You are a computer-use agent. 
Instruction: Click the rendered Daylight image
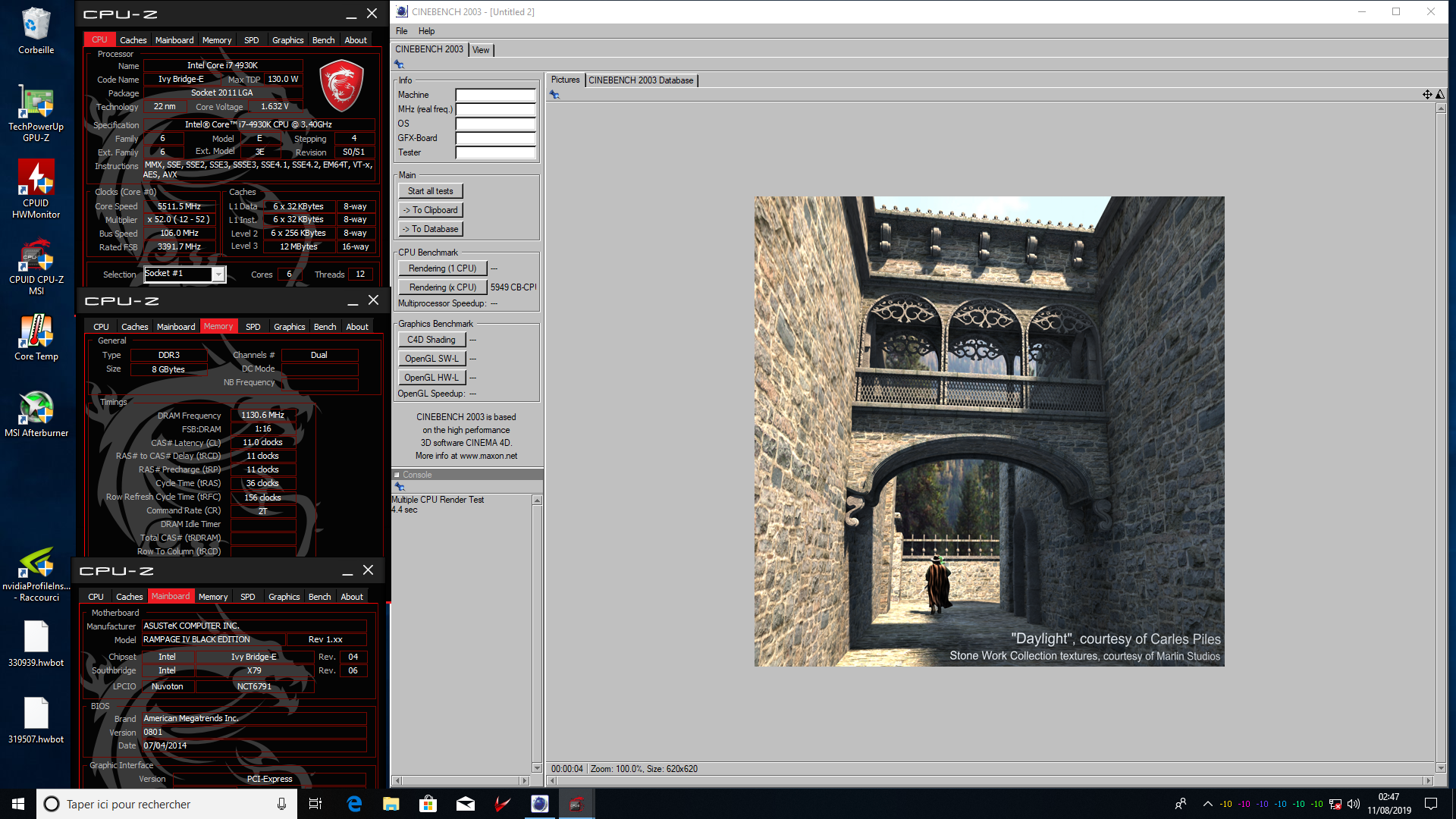(989, 431)
